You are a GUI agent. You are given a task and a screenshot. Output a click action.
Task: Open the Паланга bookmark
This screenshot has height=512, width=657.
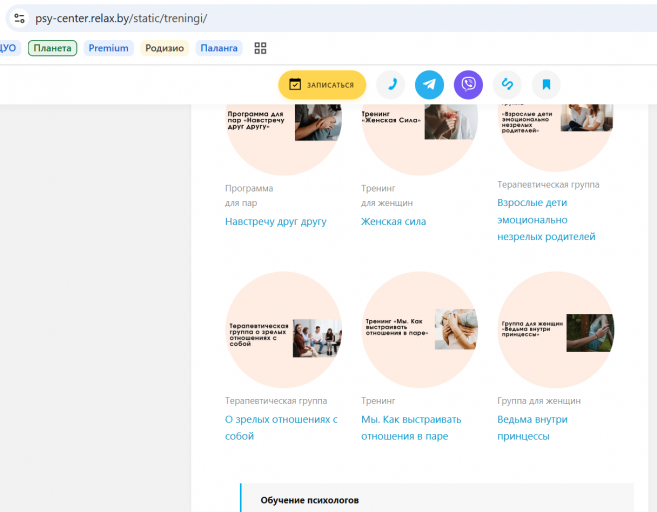click(219, 48)
